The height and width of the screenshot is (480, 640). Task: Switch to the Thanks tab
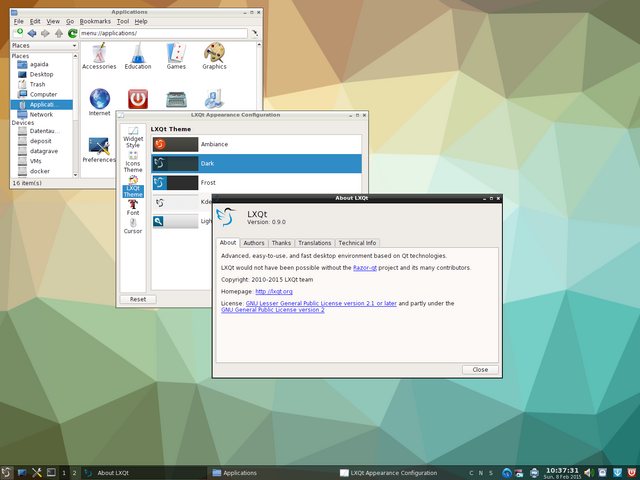point(281,243)
